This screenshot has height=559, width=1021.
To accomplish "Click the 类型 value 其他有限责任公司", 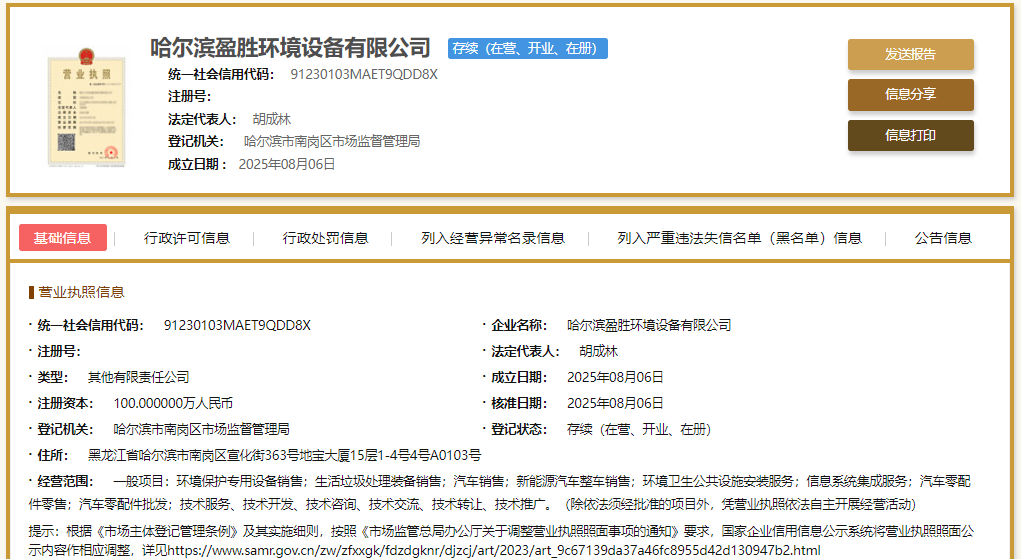I will (x=138, y=377).
